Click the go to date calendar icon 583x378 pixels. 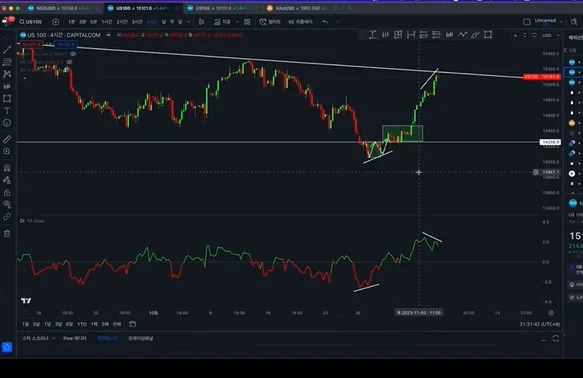click(132, 324)
